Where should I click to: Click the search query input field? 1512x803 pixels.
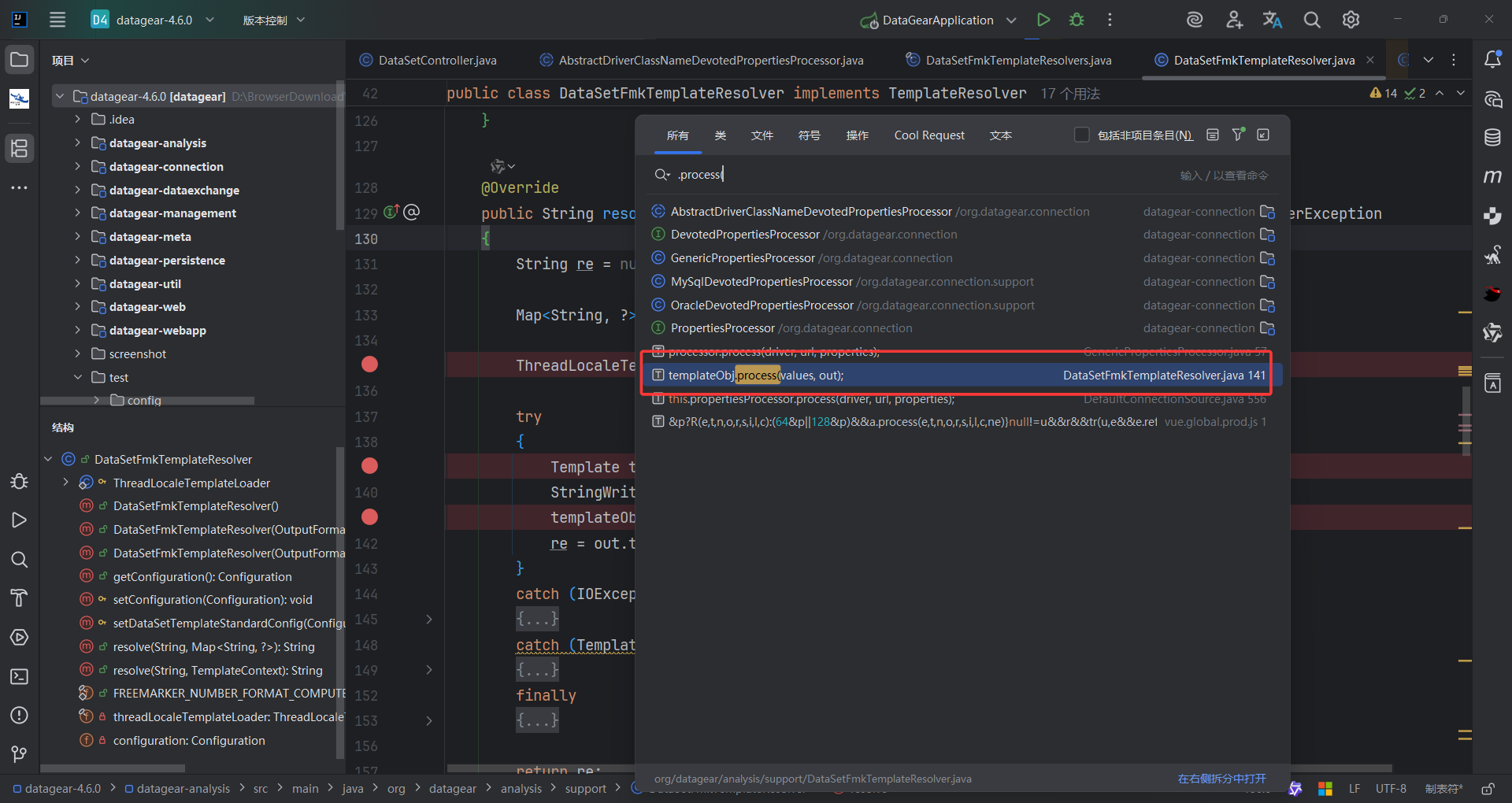921,174
